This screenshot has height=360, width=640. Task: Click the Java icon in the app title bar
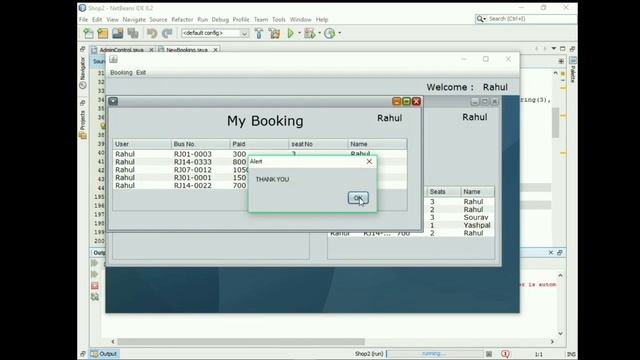click(113, 59)
